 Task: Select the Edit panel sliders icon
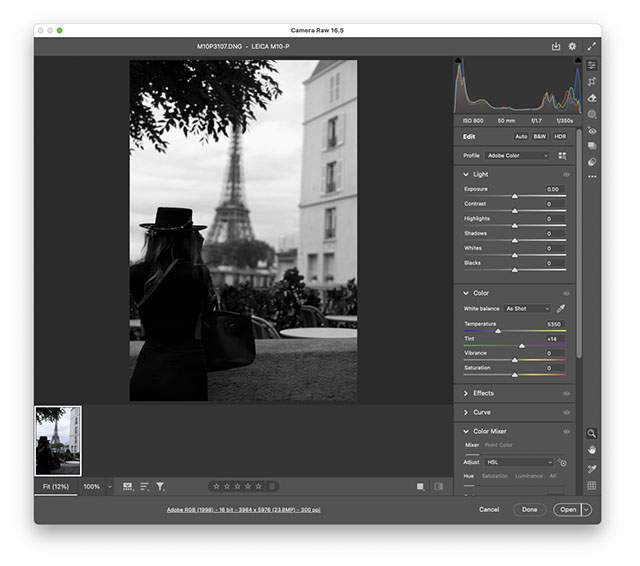pos(592,65)
